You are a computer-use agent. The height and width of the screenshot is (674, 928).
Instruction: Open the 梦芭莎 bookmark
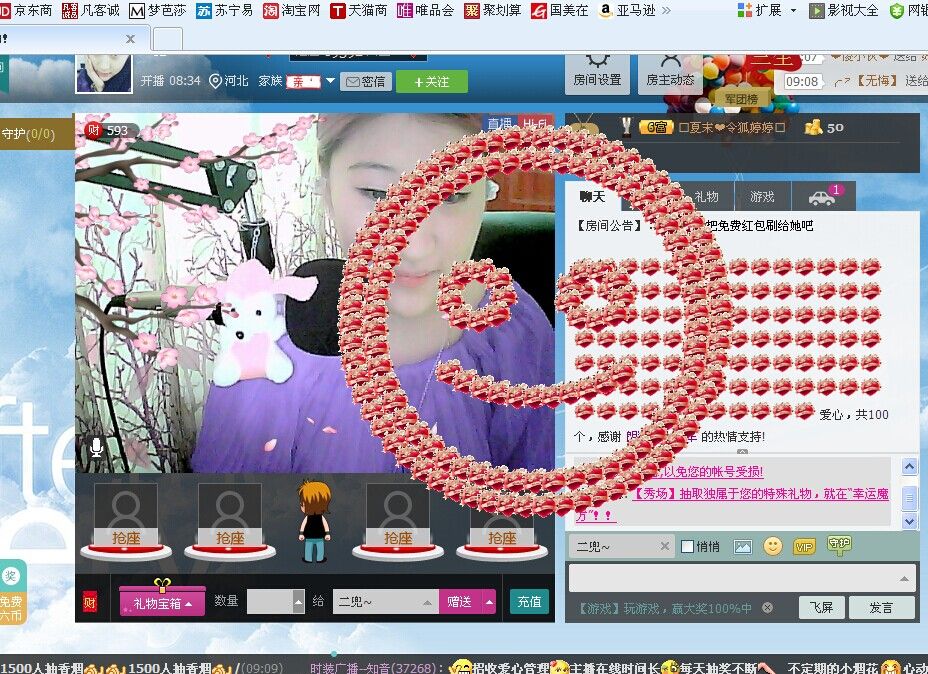pos(157,10)
